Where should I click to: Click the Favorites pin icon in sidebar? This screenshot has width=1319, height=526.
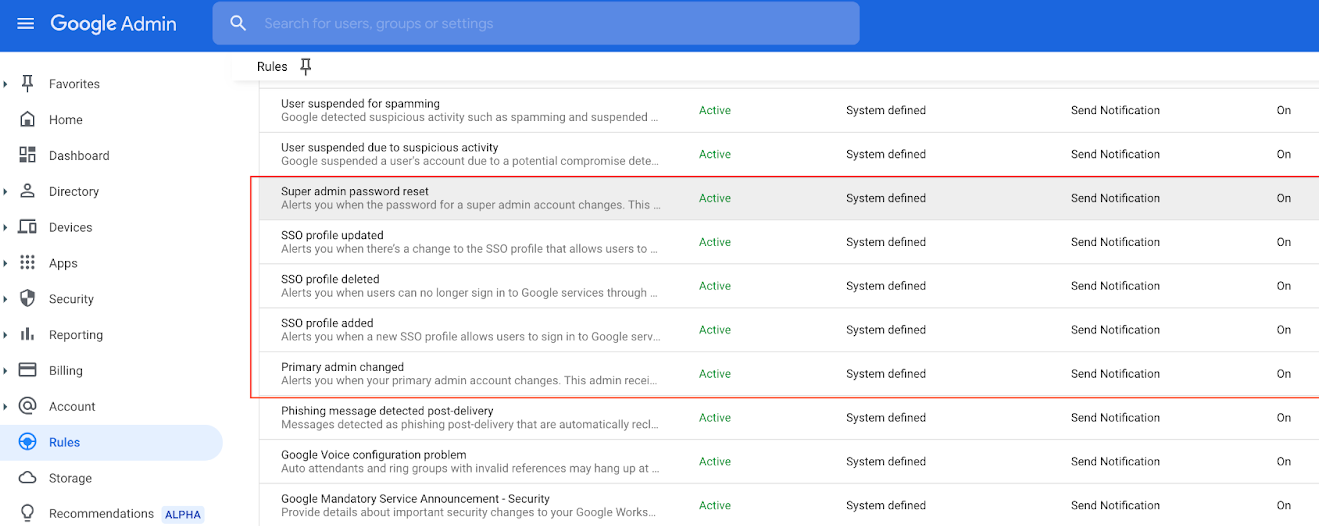coord(28,83)
